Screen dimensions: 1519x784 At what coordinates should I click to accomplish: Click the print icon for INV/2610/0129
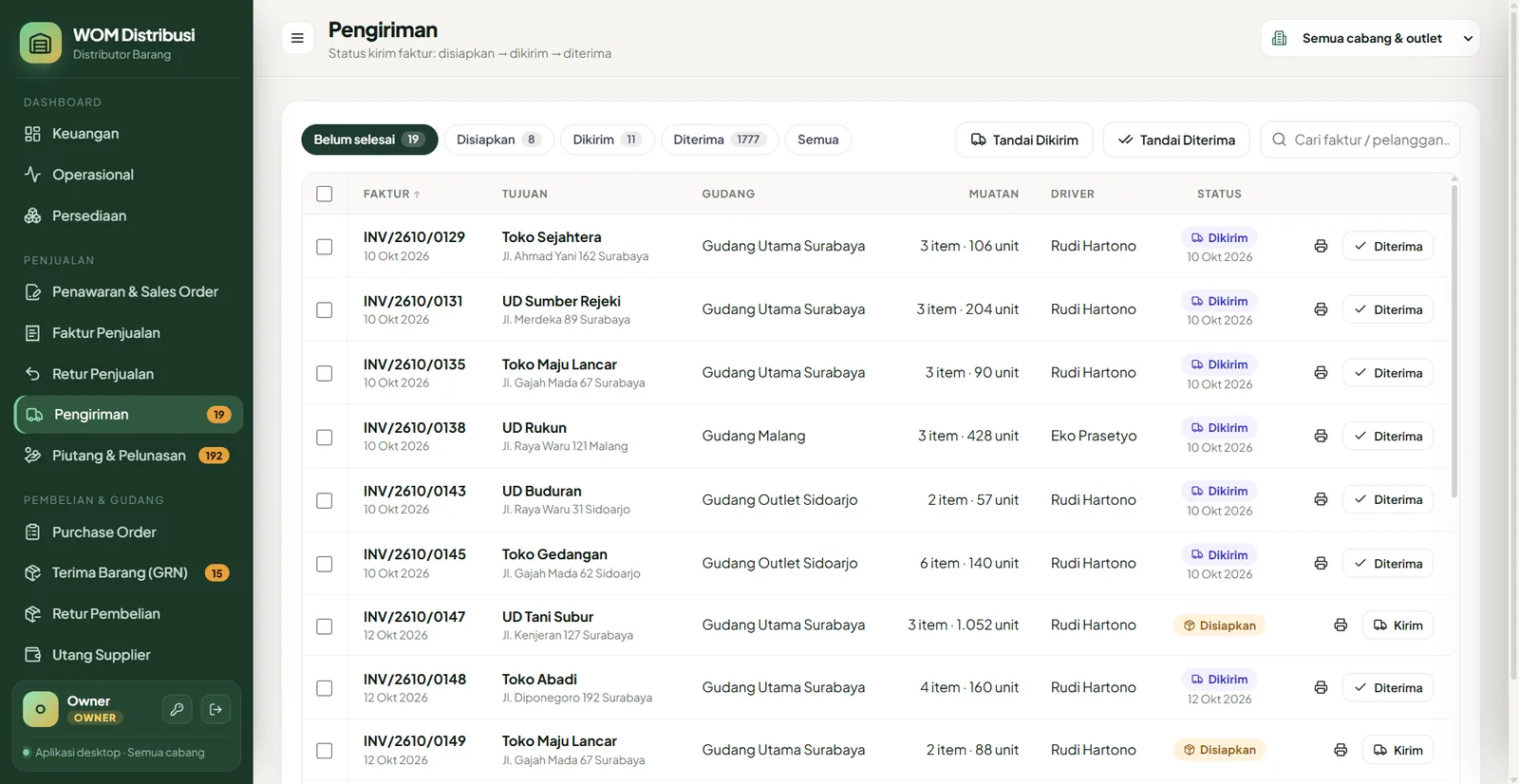(1321, 246)
